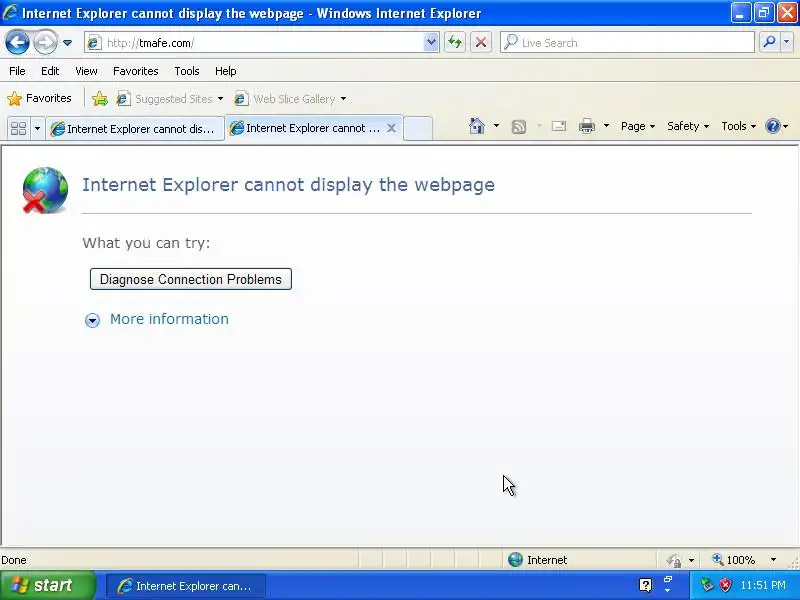Click the Internet Explorer title bar logo
This screenshot has width=800, height=600.
pos(10,12)
